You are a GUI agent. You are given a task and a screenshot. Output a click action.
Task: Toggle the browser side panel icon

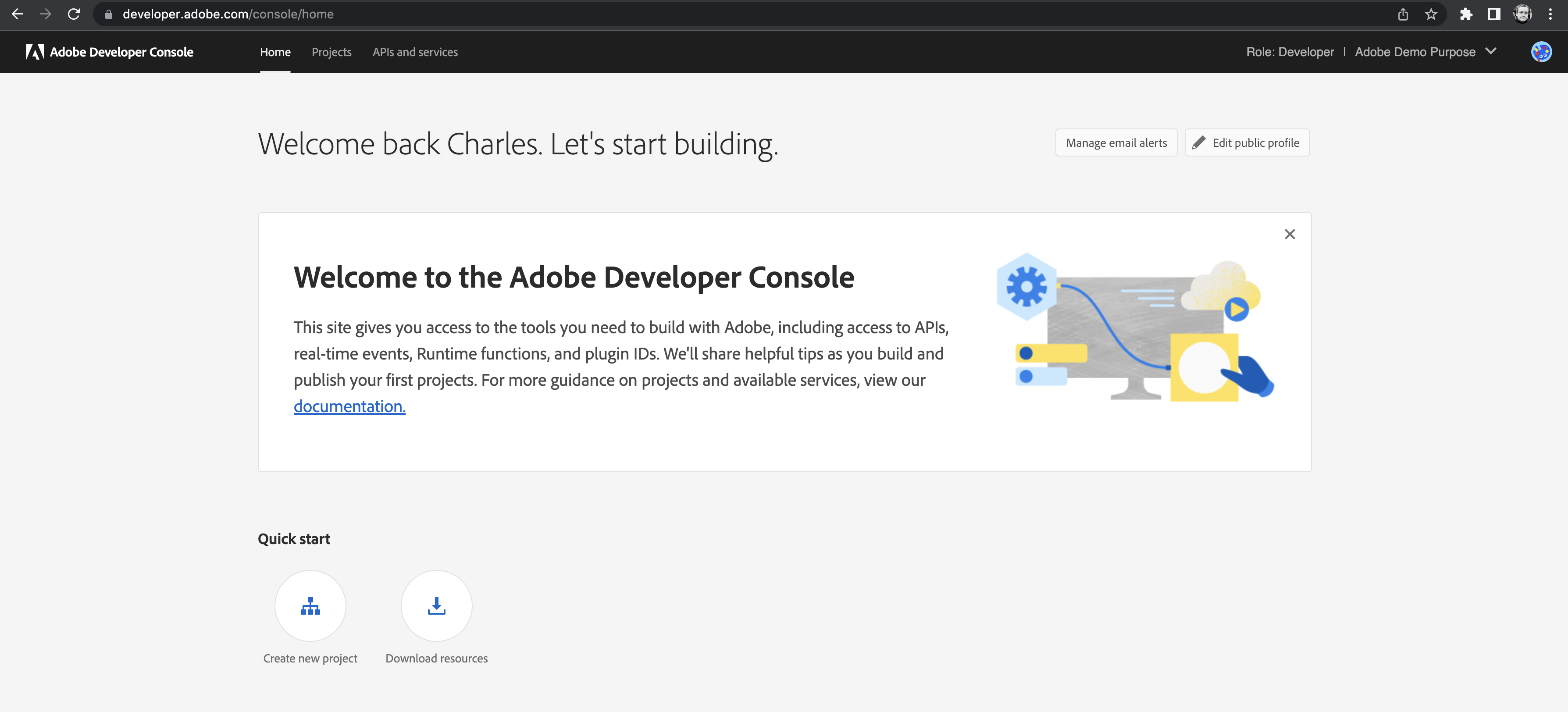[1494, 14]
